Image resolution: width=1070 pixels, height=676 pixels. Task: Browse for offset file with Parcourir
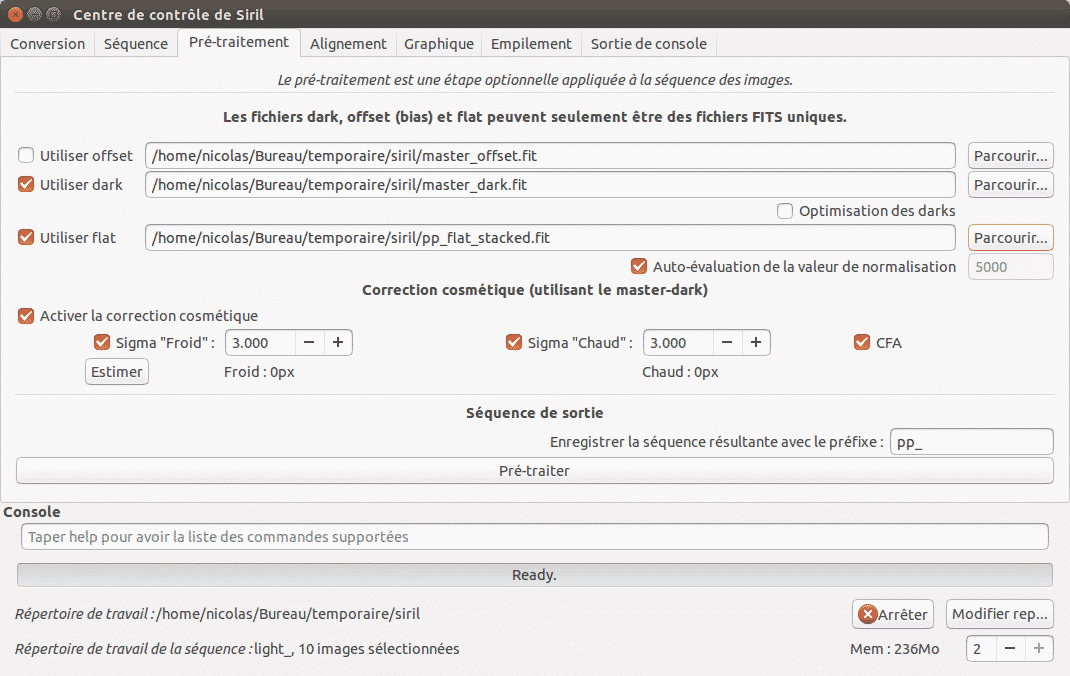(1011, 156)
